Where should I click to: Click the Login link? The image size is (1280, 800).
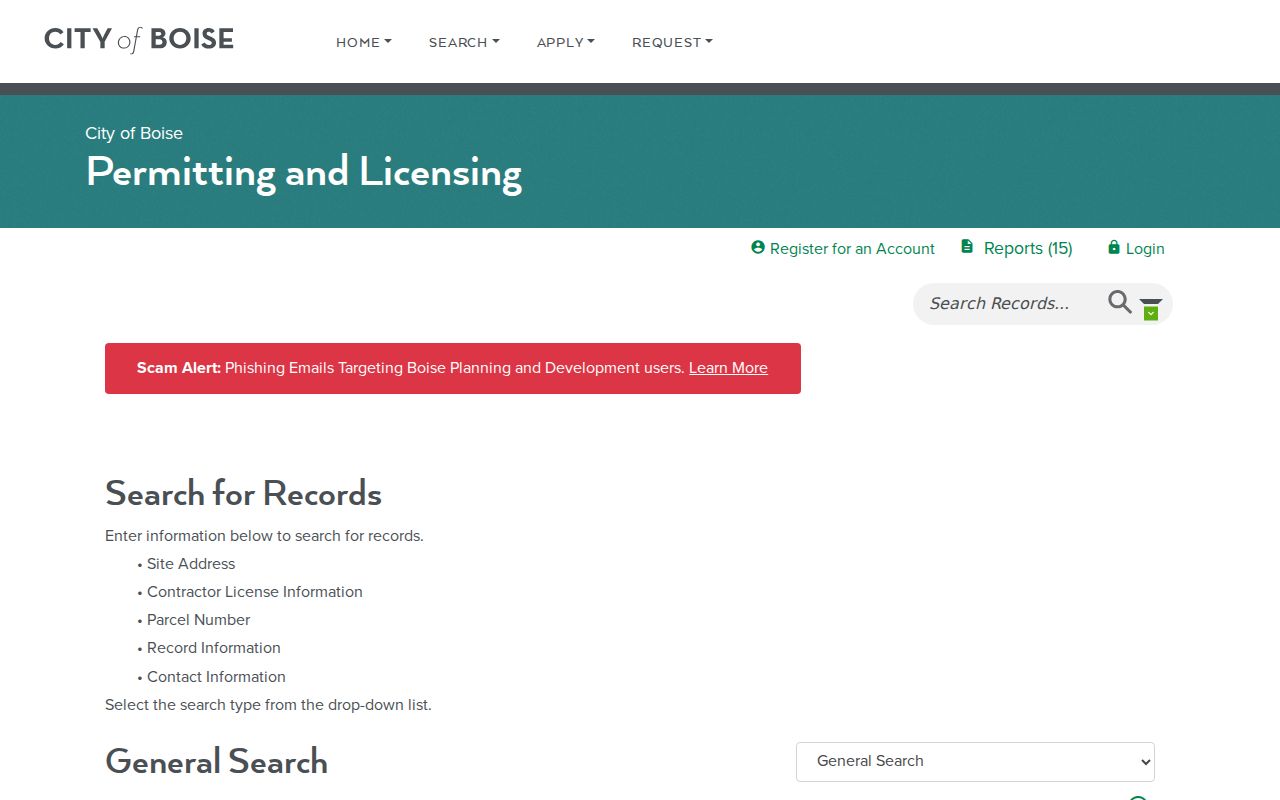coord(1136,248)
